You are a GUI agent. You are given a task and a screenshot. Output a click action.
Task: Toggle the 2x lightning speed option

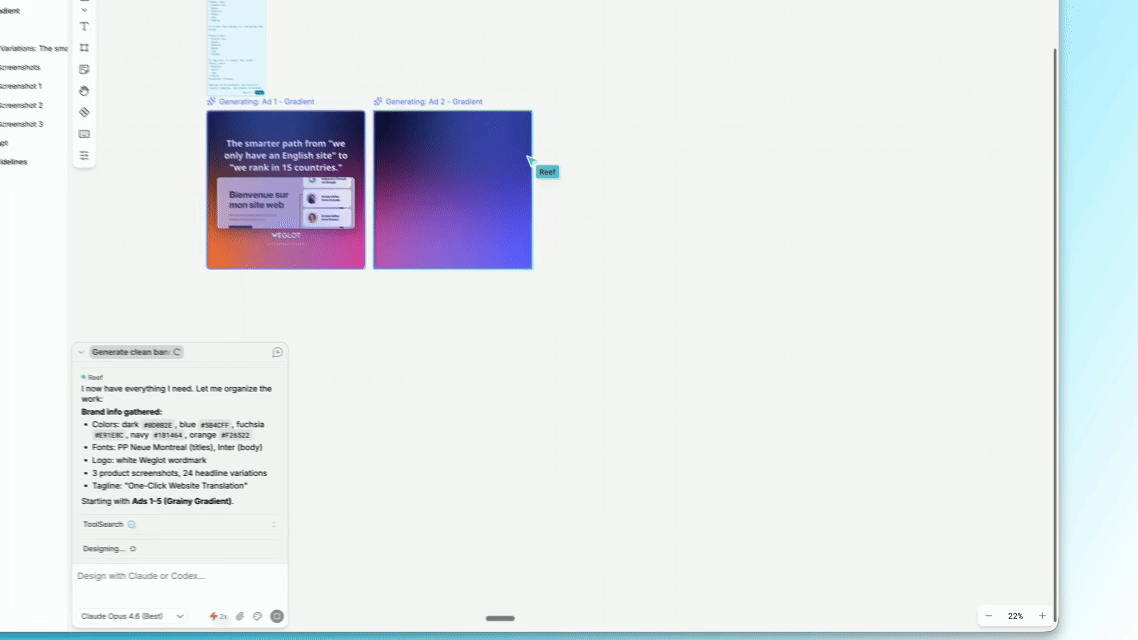point(218,617)
